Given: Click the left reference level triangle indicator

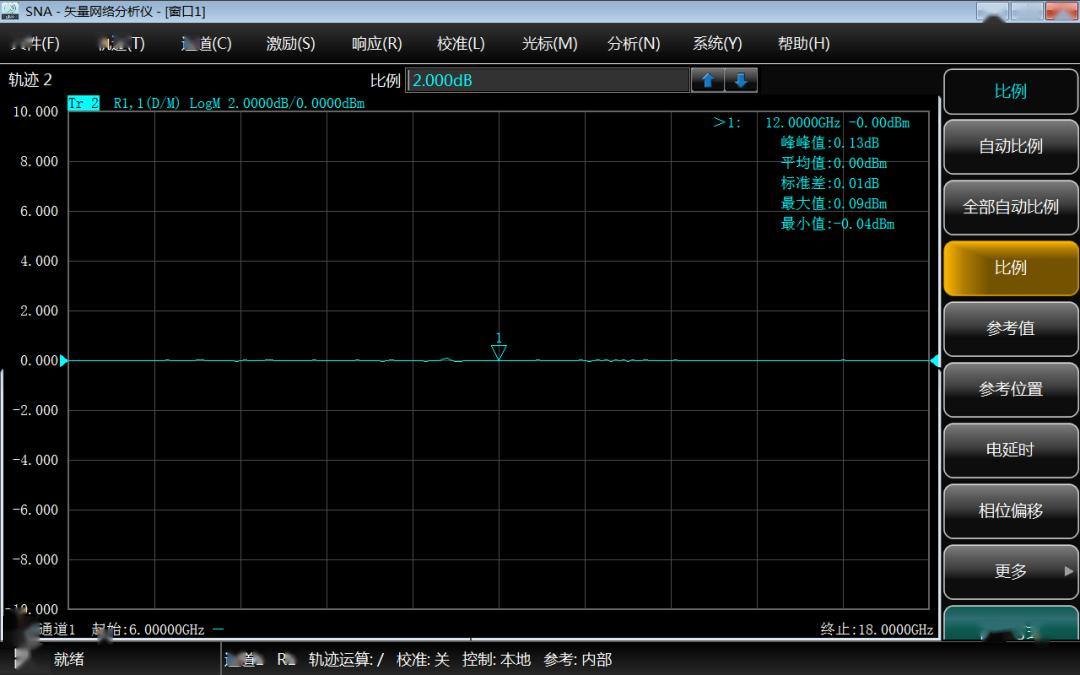Looking at the screenshot, I should click(64, 360).
